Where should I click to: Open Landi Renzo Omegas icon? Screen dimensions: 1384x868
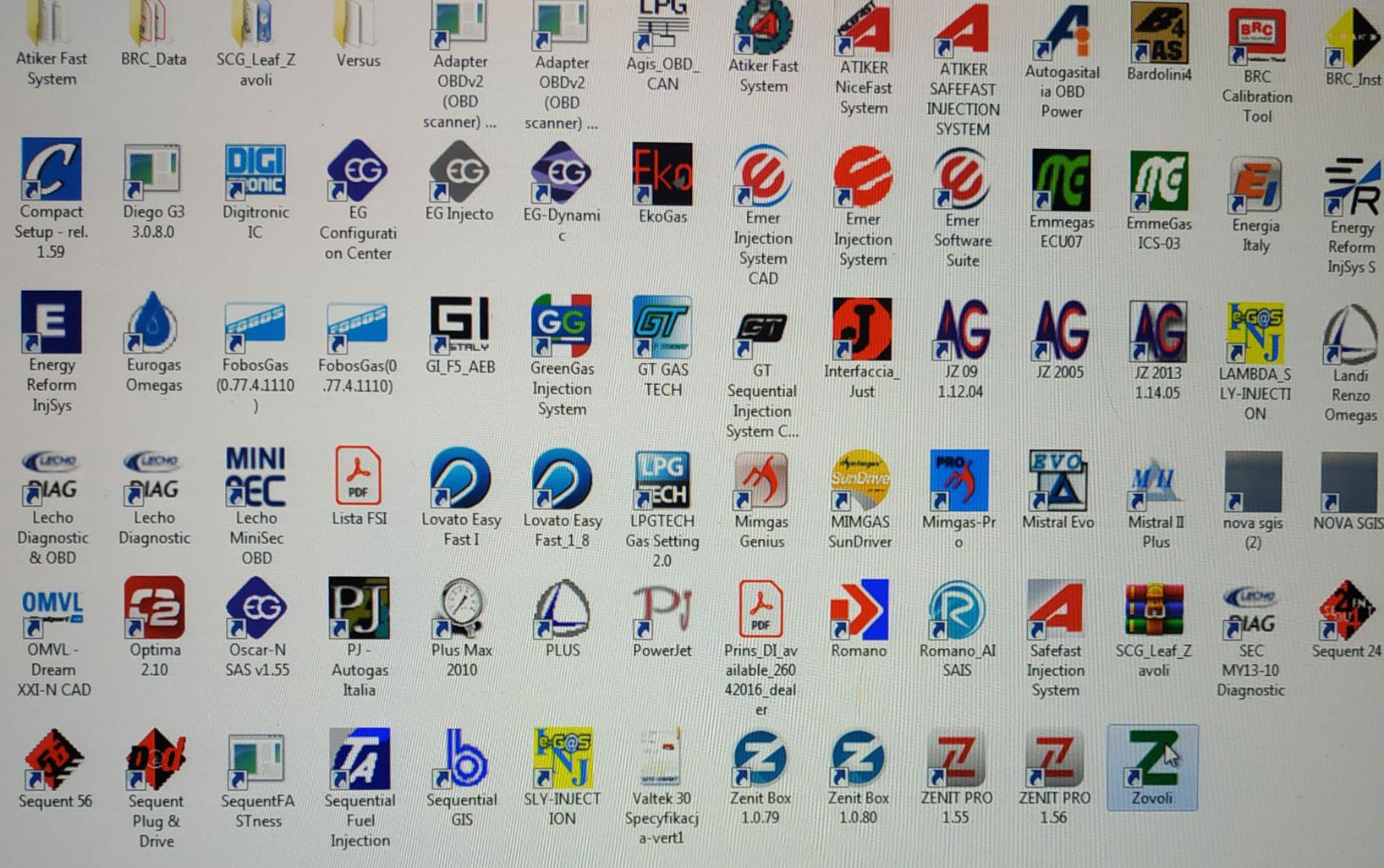point(1350,364)
